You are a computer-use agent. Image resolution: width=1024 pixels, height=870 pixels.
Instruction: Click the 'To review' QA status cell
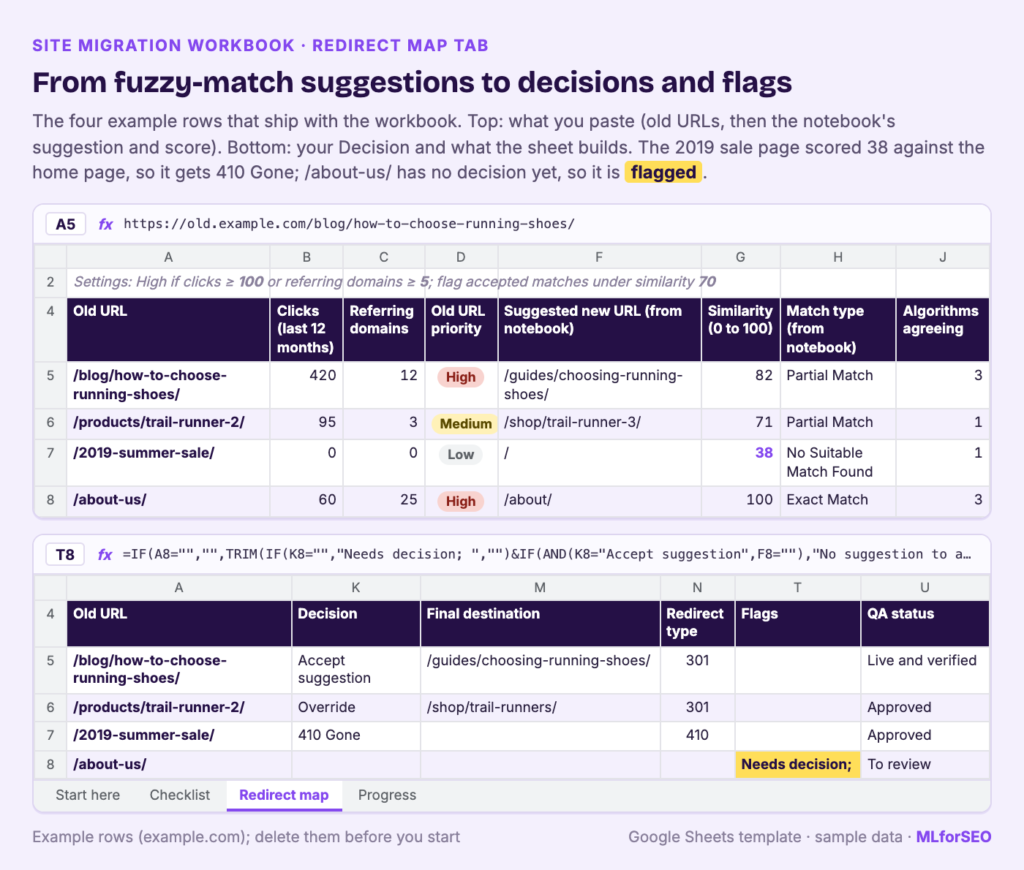(x=925, y=764)
